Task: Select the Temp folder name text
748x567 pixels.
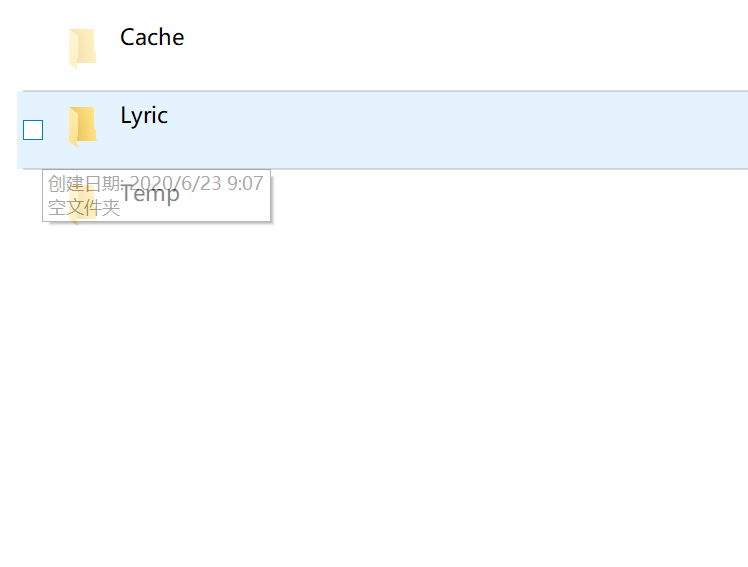Action: (x=150, y=195)
